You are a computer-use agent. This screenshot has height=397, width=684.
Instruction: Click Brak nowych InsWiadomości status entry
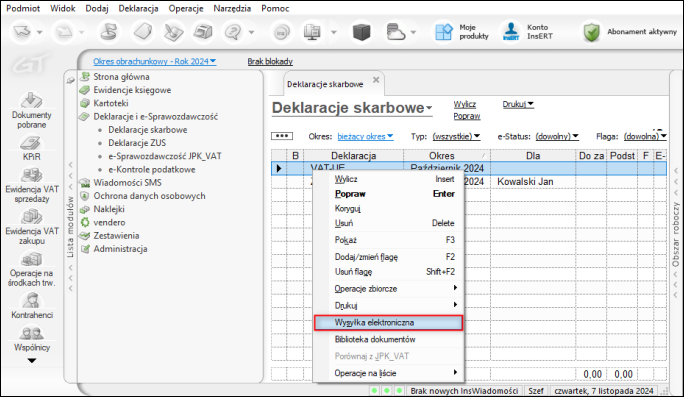point(464,391)
